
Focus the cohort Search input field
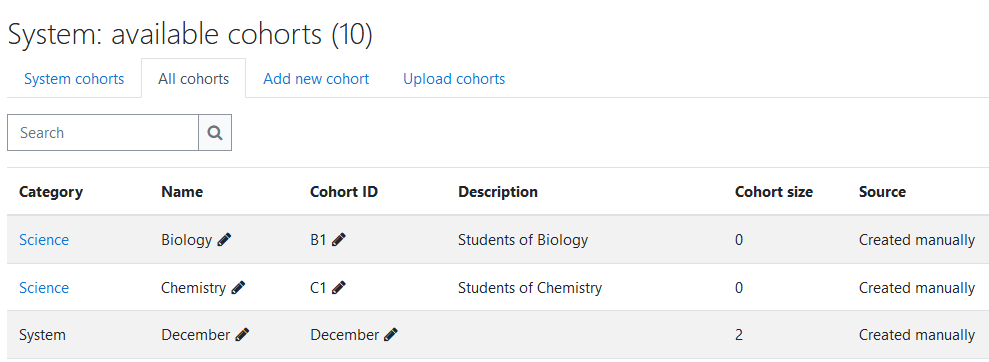[103, 132]
